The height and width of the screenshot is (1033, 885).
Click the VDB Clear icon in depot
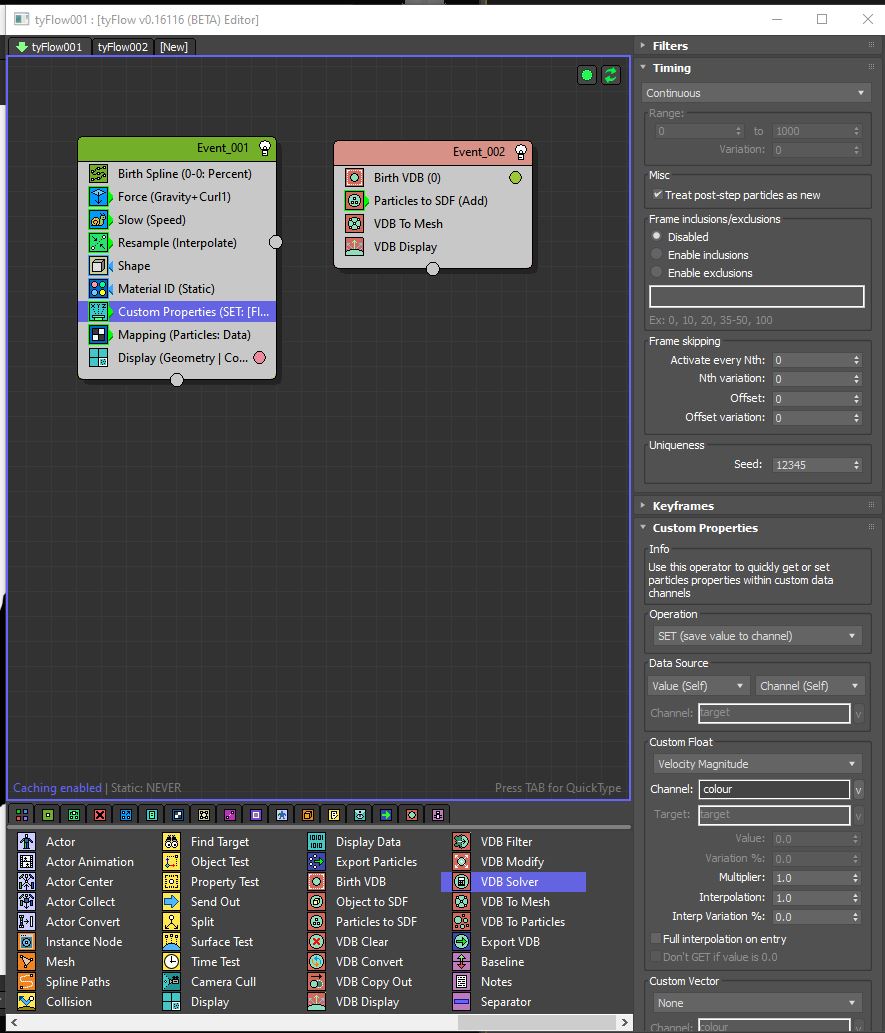pyautogui.click(x=316, y=942)
